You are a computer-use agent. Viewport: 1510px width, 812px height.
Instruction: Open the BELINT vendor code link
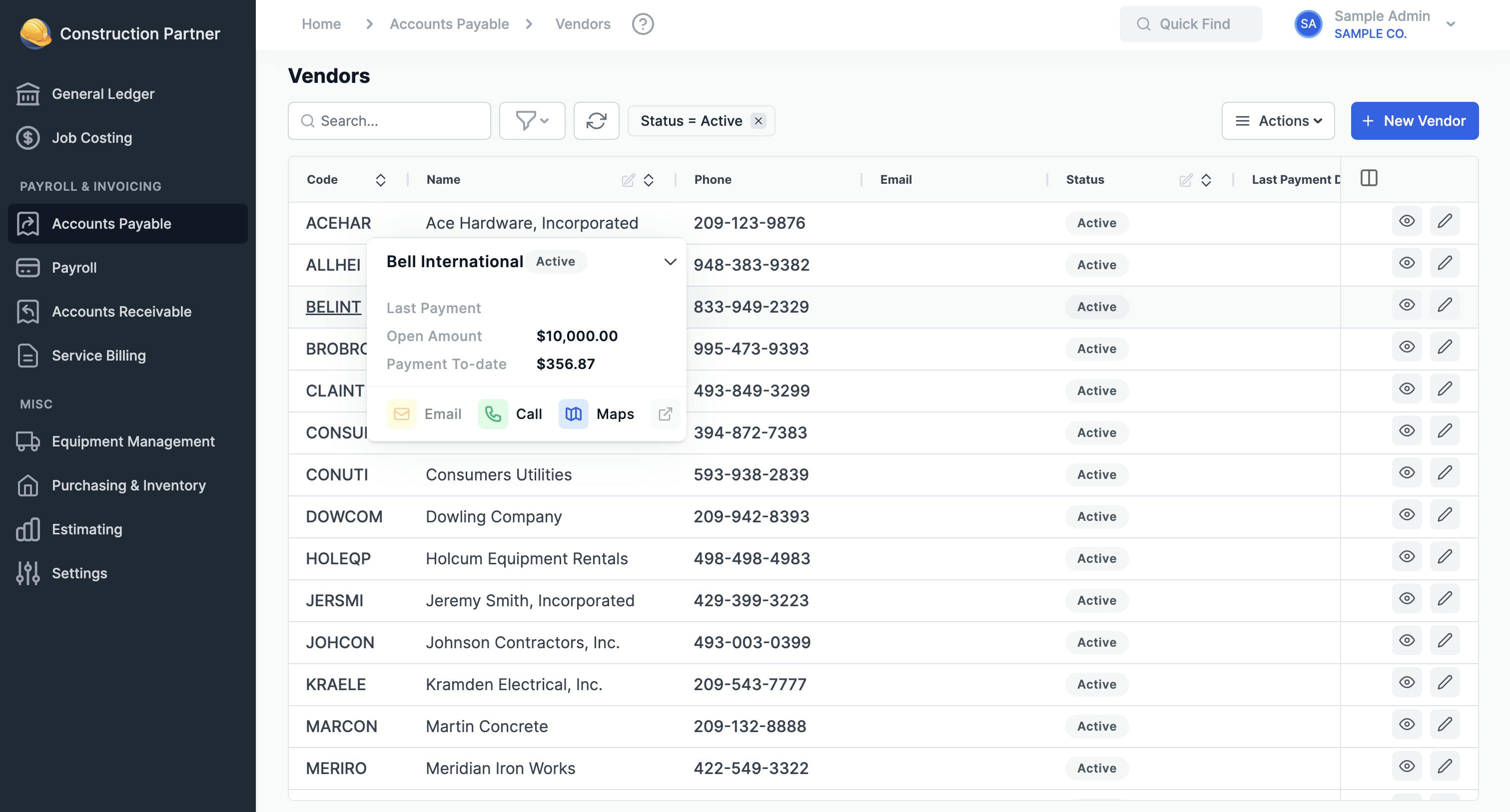[x=333, y=307]
